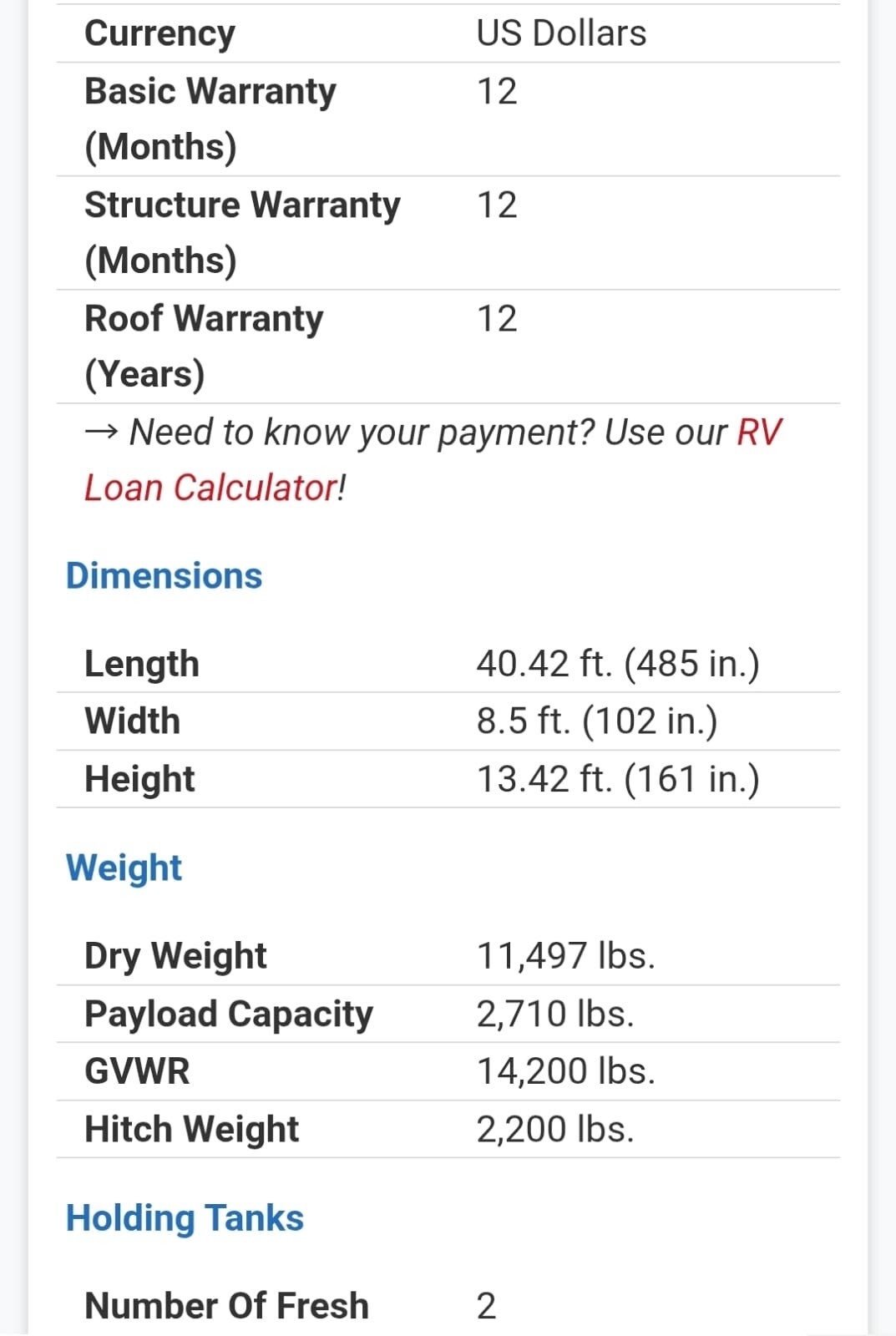
Task: Tap the Dry Weight label
Action: [x=175, y=956]
